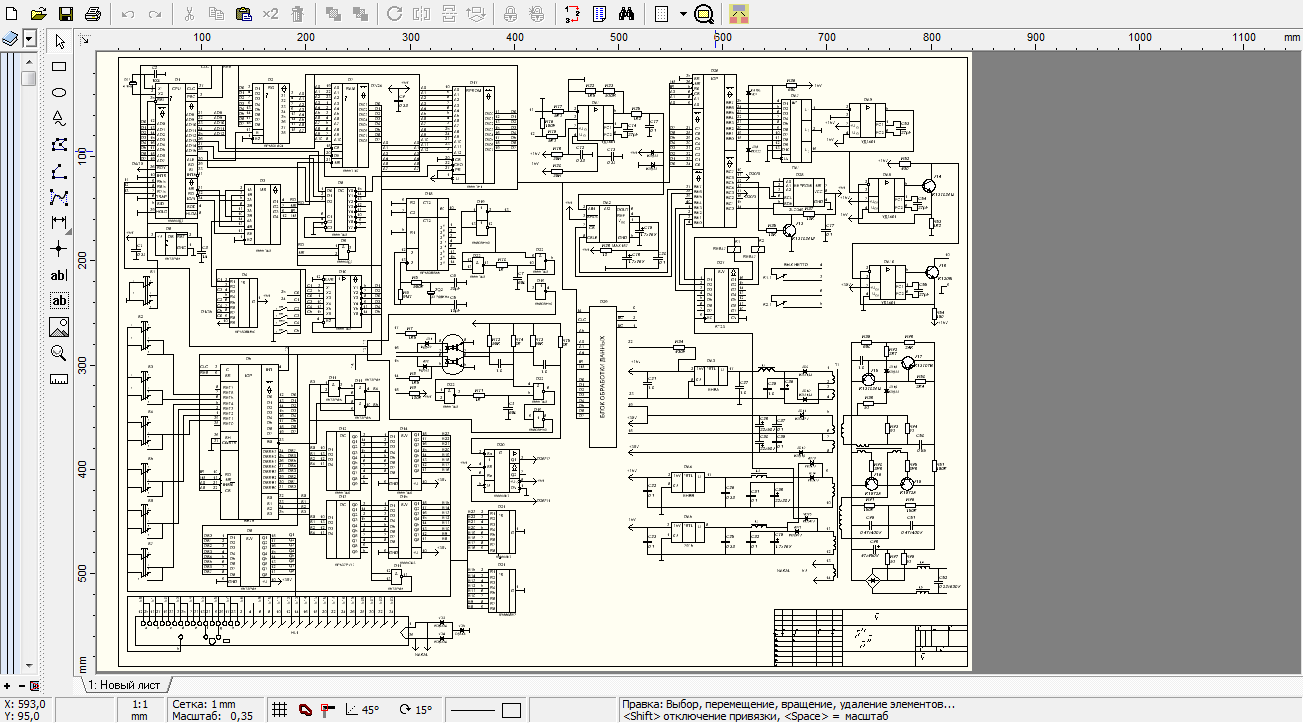This screenshot has height=723, width=1303.
Task: Select the Bezier curve tool
Action: (x=59, y=197)
